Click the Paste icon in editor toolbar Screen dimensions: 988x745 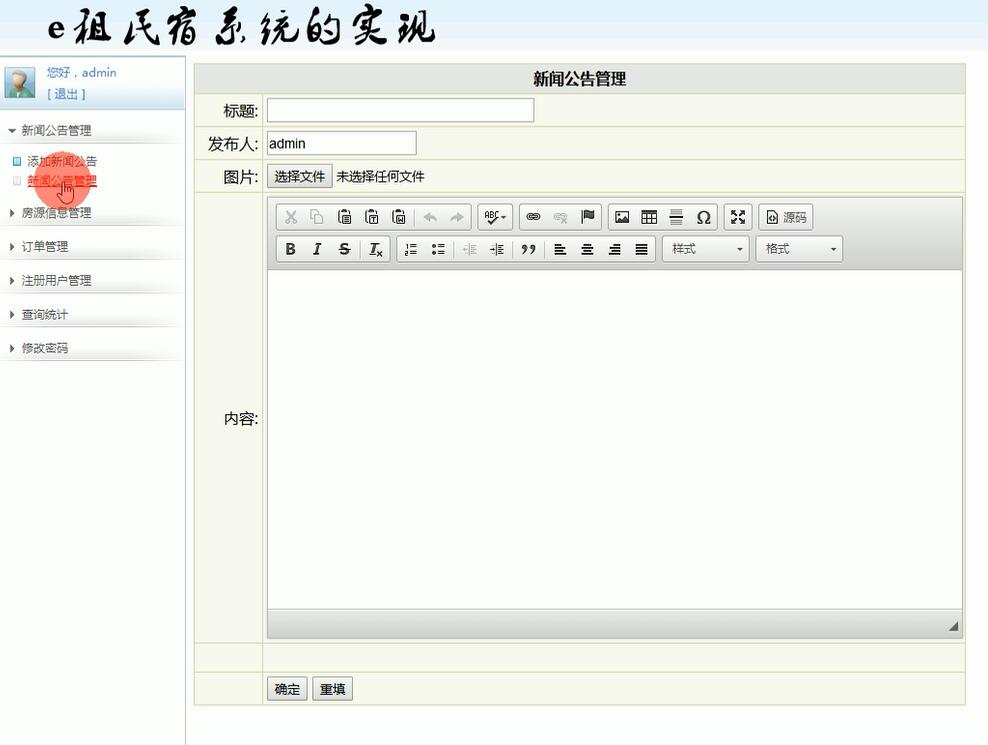pyautogui.click(x=345, y=217)
